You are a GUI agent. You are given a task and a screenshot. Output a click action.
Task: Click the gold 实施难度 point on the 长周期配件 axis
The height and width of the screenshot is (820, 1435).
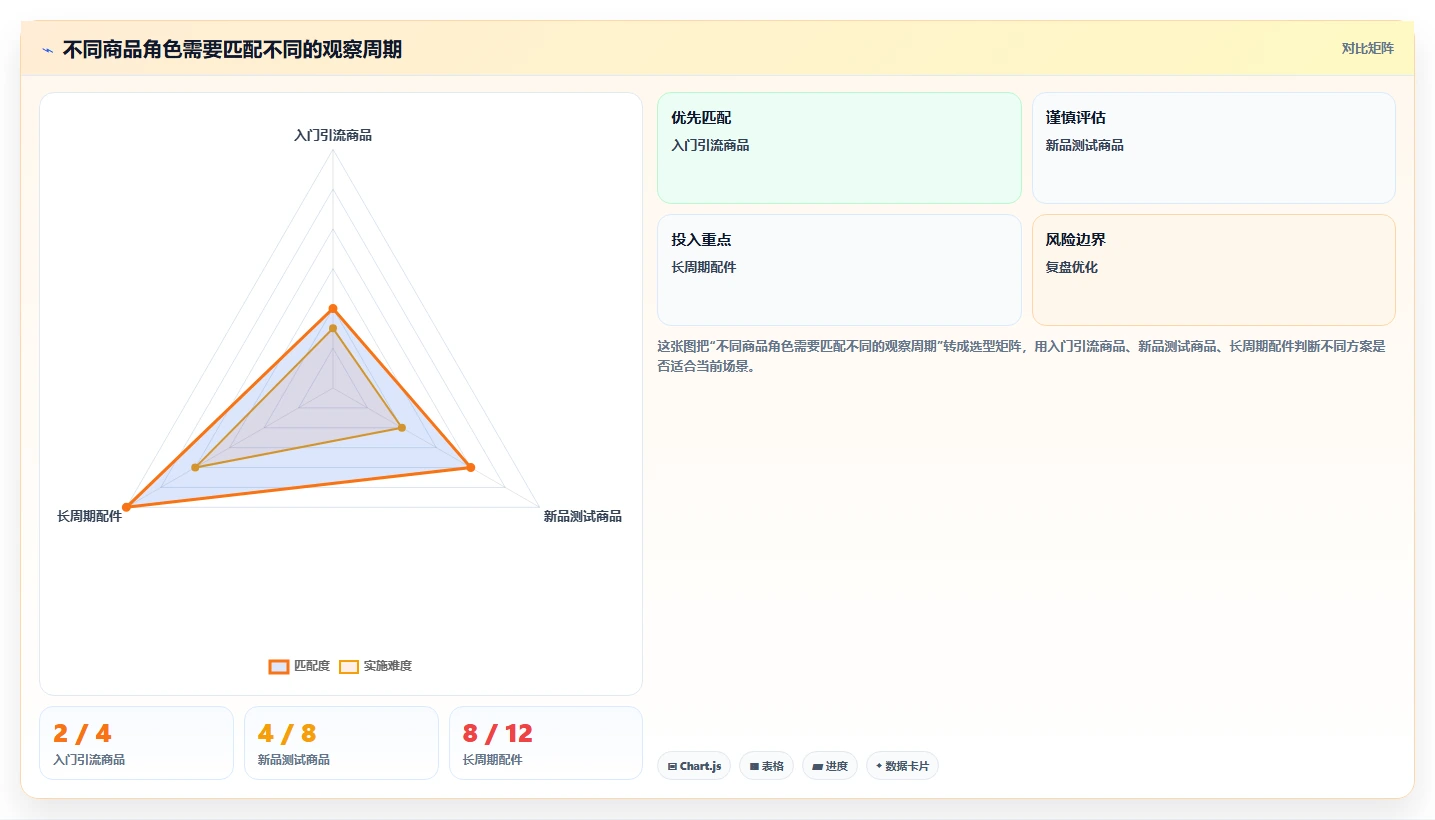195,468
